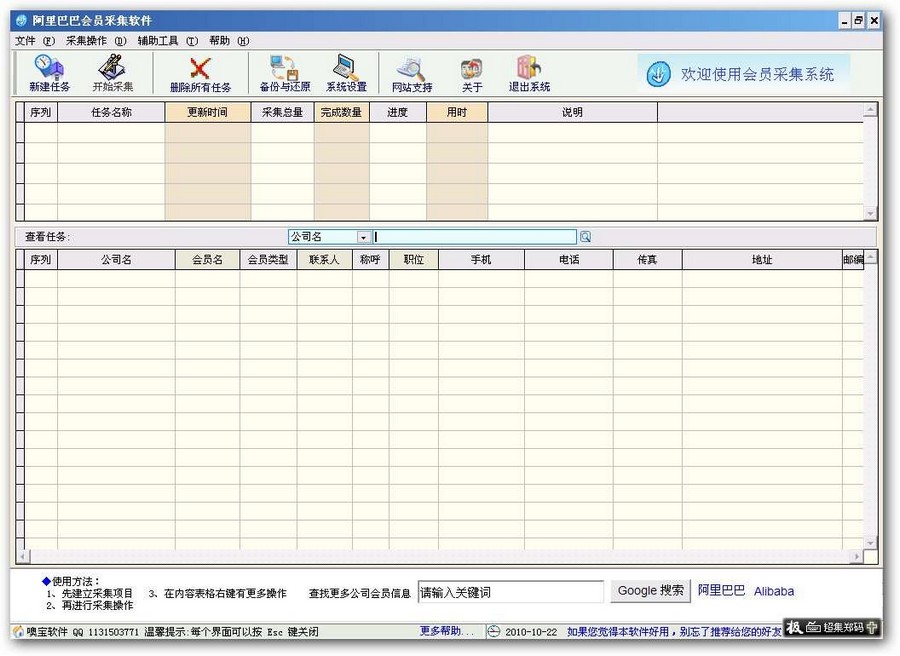Viewport: 900px width, 656px height.
Task: Sort the task list by 任务名称 column header
Action: pyautogui.click(x=111, y=112)
